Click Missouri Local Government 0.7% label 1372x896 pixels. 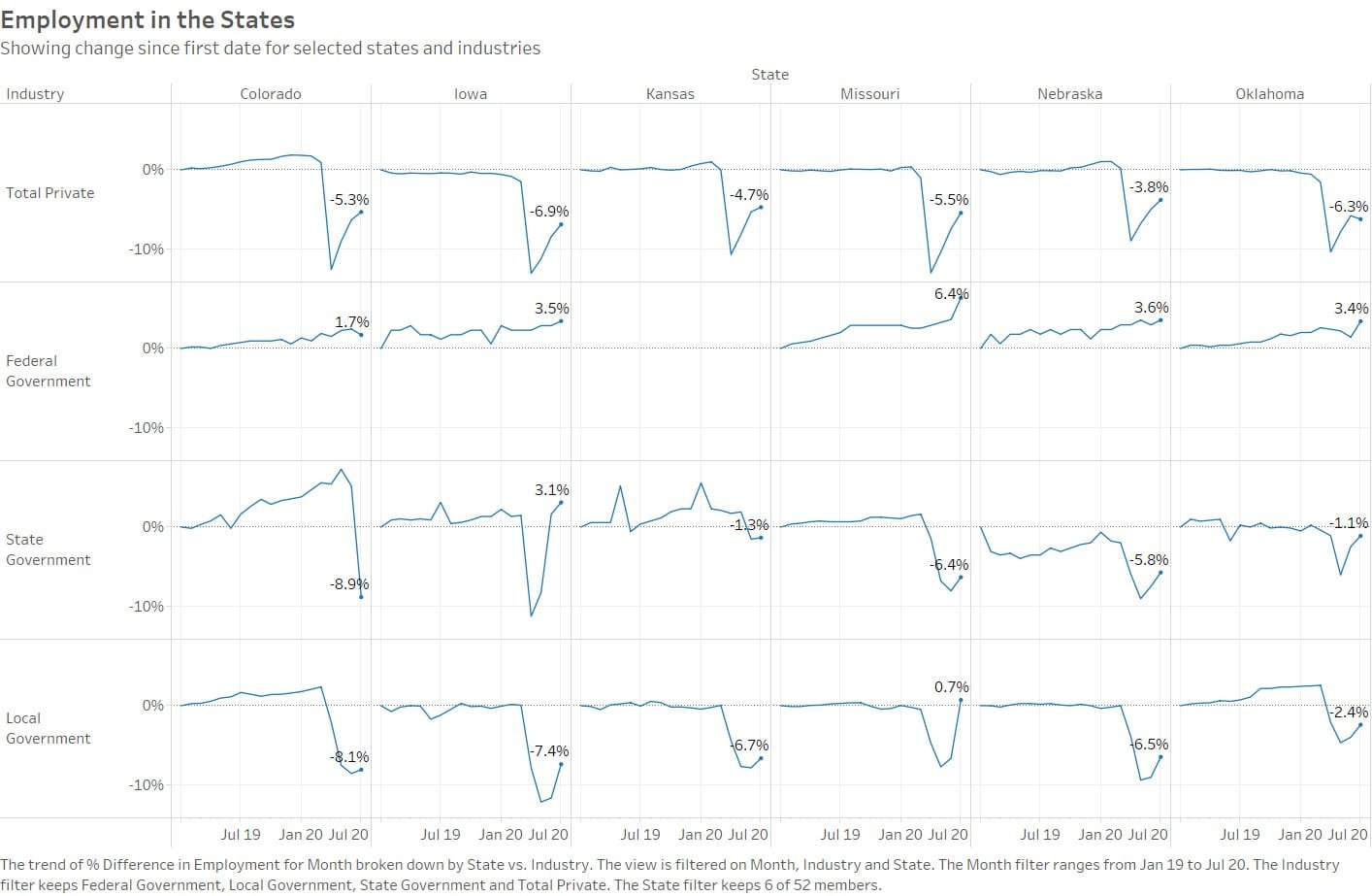click(x=951, y=687)
